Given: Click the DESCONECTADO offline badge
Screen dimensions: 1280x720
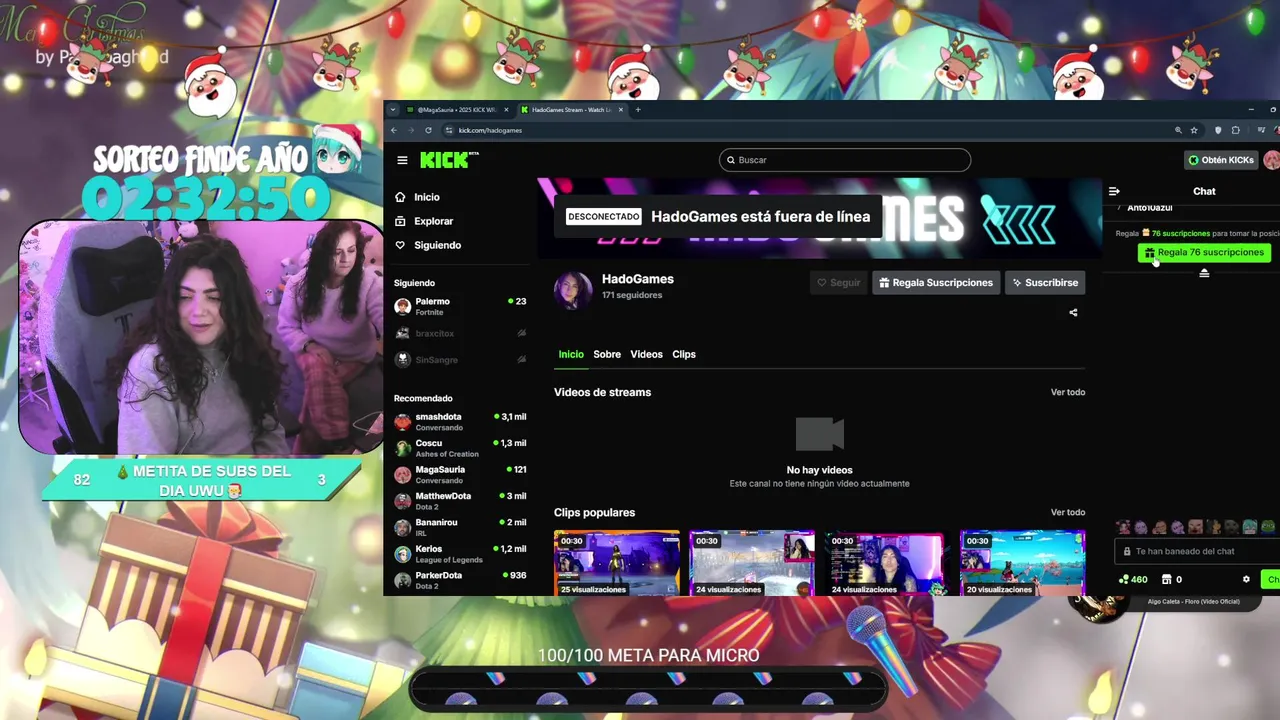Looking at the screenshot, I should (604, 216).
